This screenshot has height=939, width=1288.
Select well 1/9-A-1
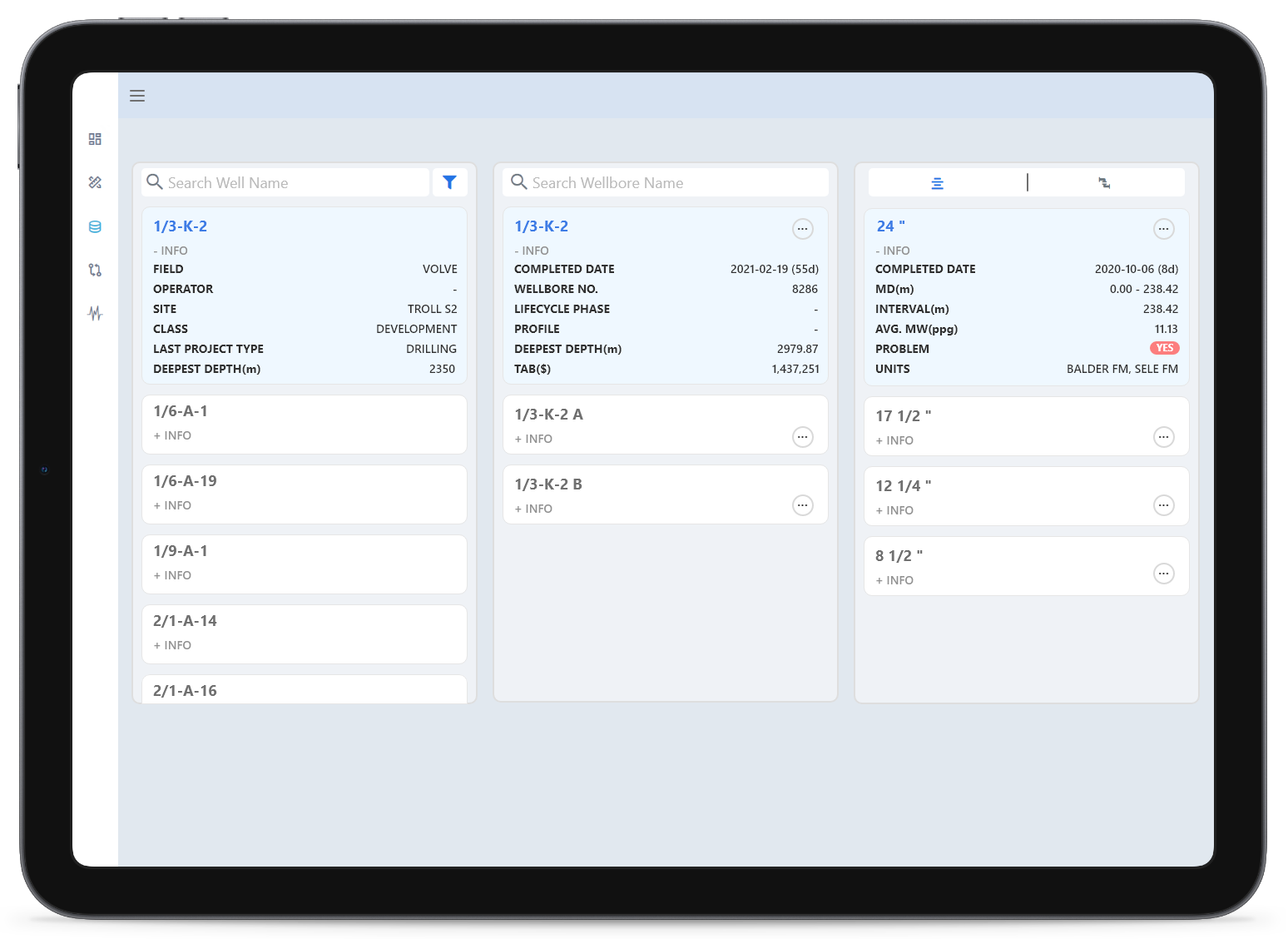click(x=181, y=551)
